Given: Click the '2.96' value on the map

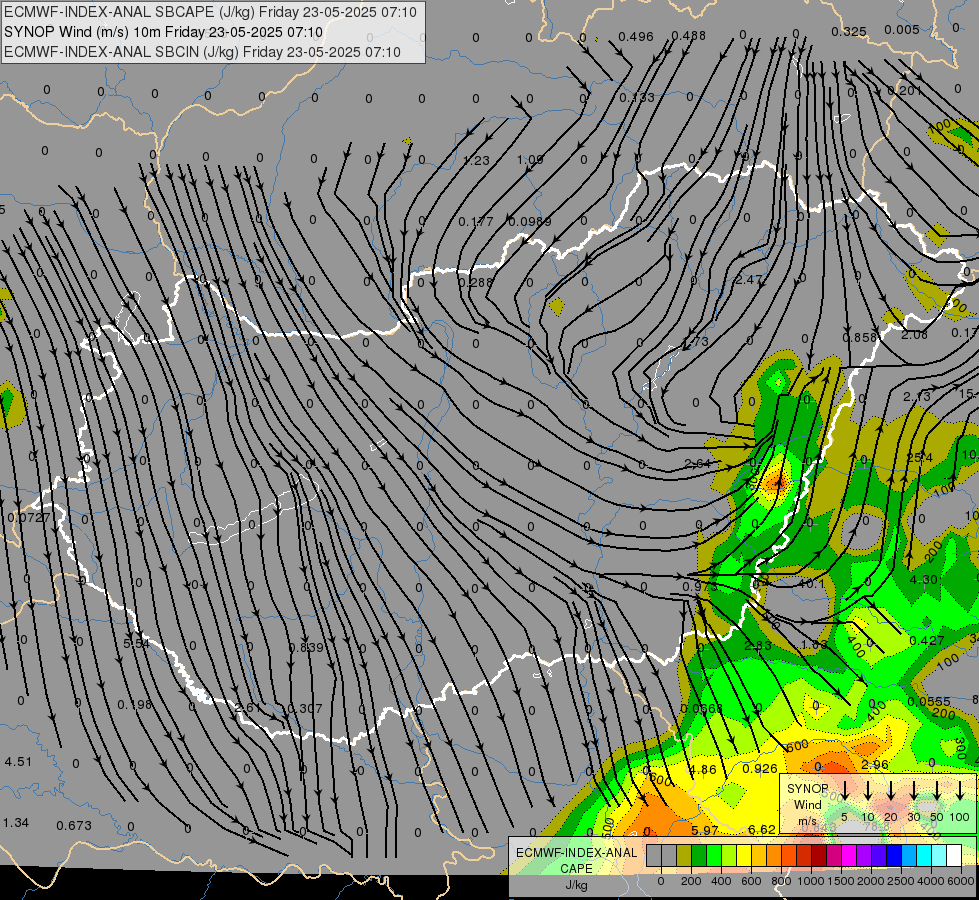Looking at the screenshot, I should pos(875,765).
